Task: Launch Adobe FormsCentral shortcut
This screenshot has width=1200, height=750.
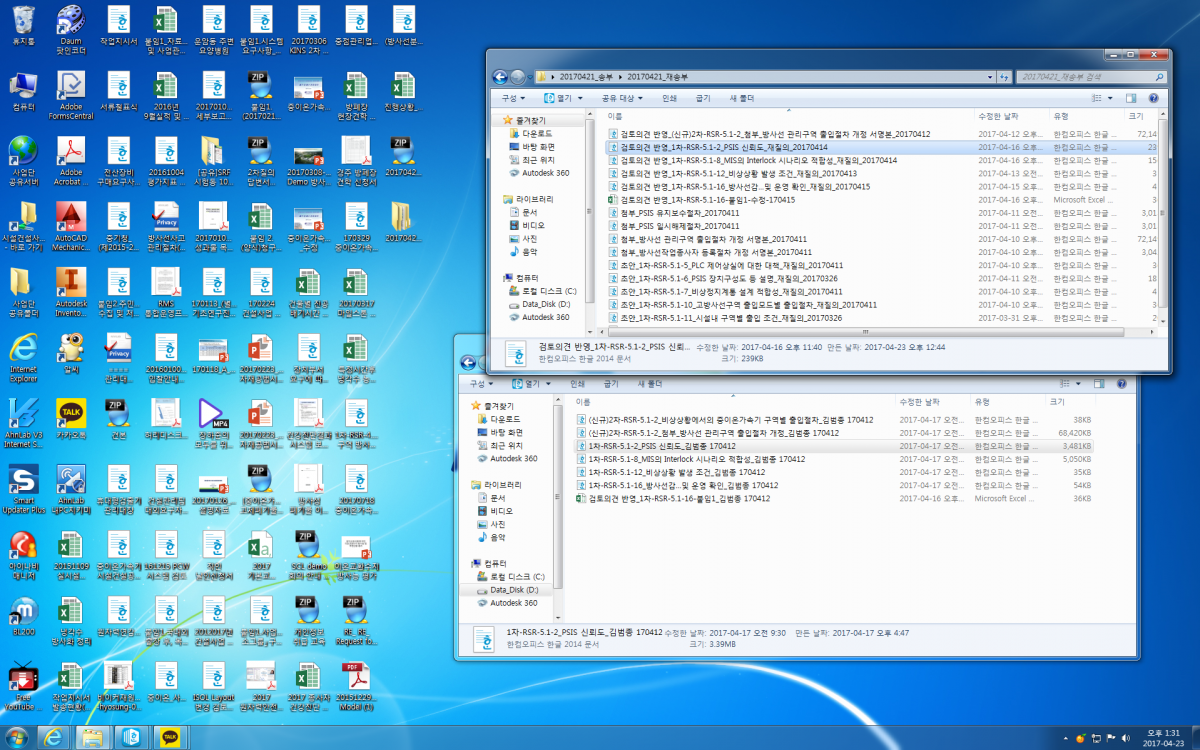Action: click(x=70, y=96)
